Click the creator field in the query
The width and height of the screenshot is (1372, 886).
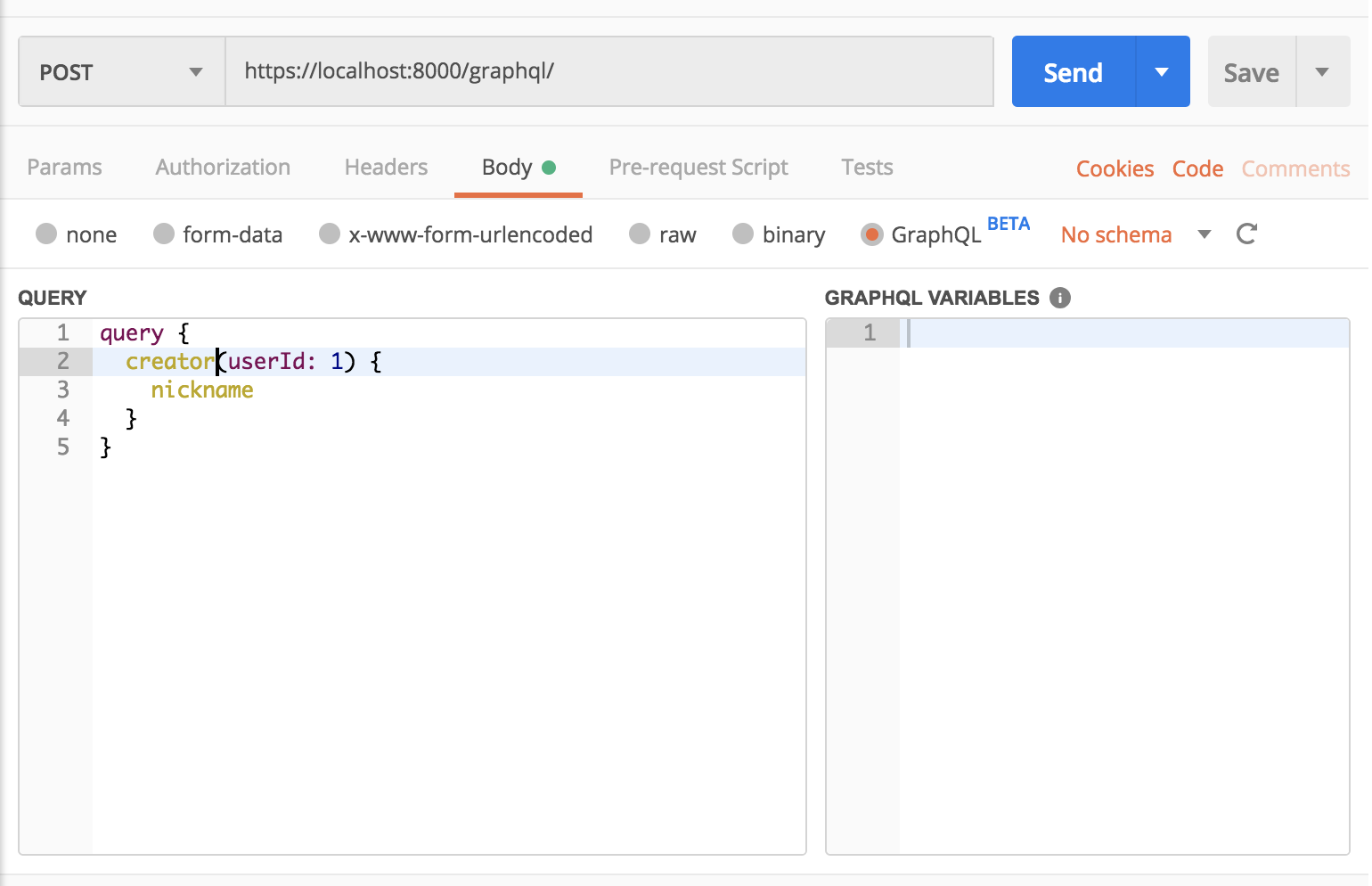pyautogui.click(x=170, y=361)
